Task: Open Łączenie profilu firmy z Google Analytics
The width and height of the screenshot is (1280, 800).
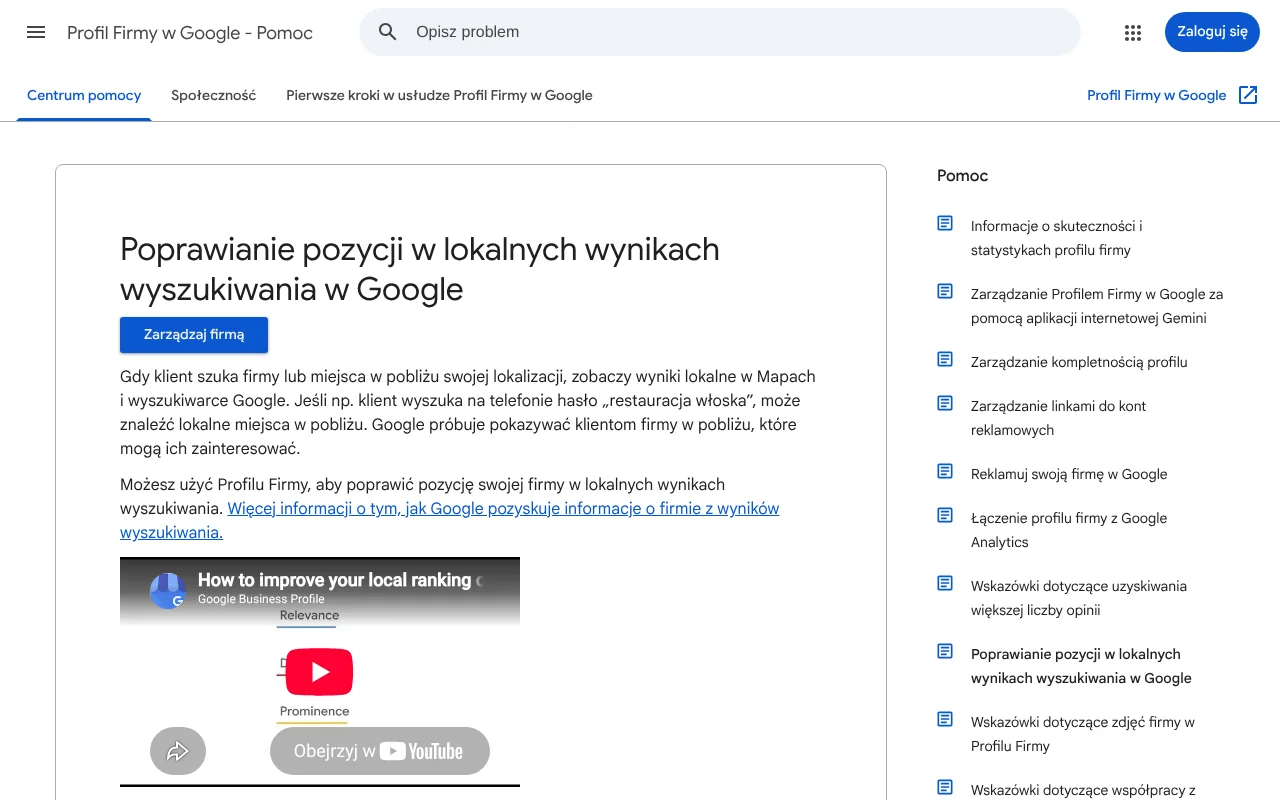Action: [x=1069, y=530]
